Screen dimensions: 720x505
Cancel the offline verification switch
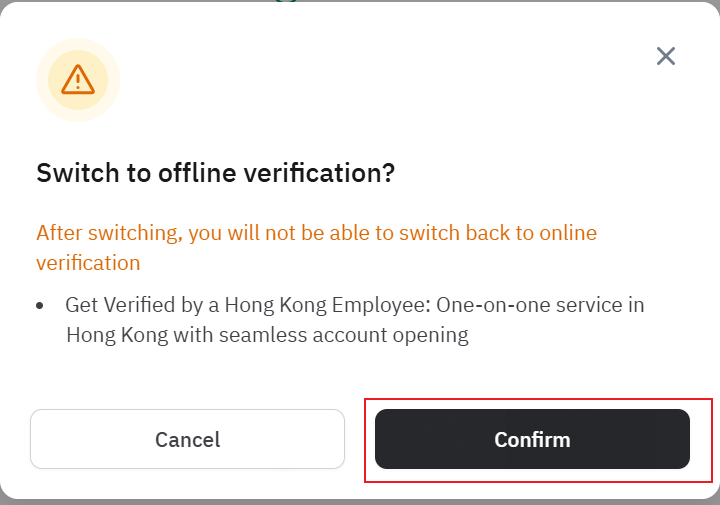pos(187,439)
